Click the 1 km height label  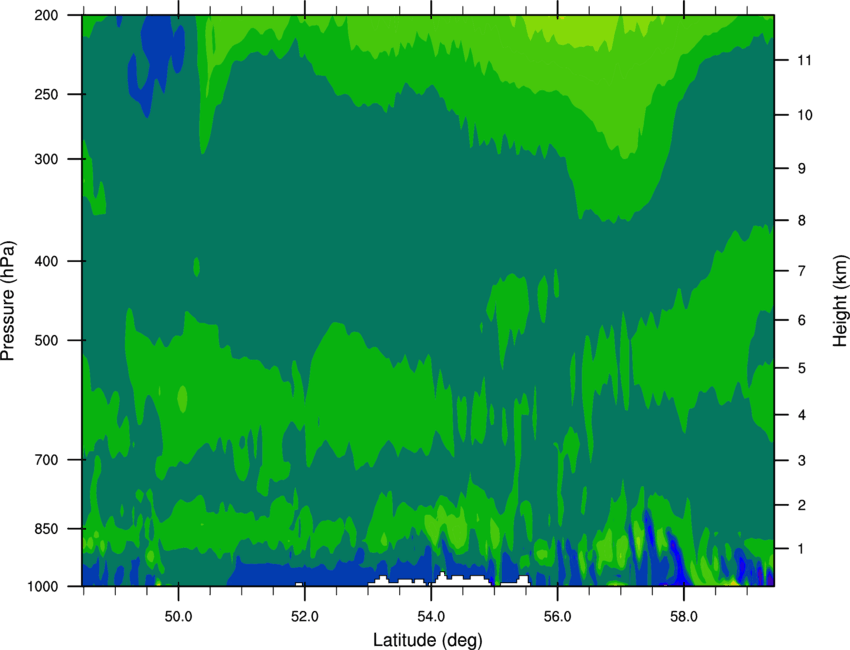tap(801, 549)
